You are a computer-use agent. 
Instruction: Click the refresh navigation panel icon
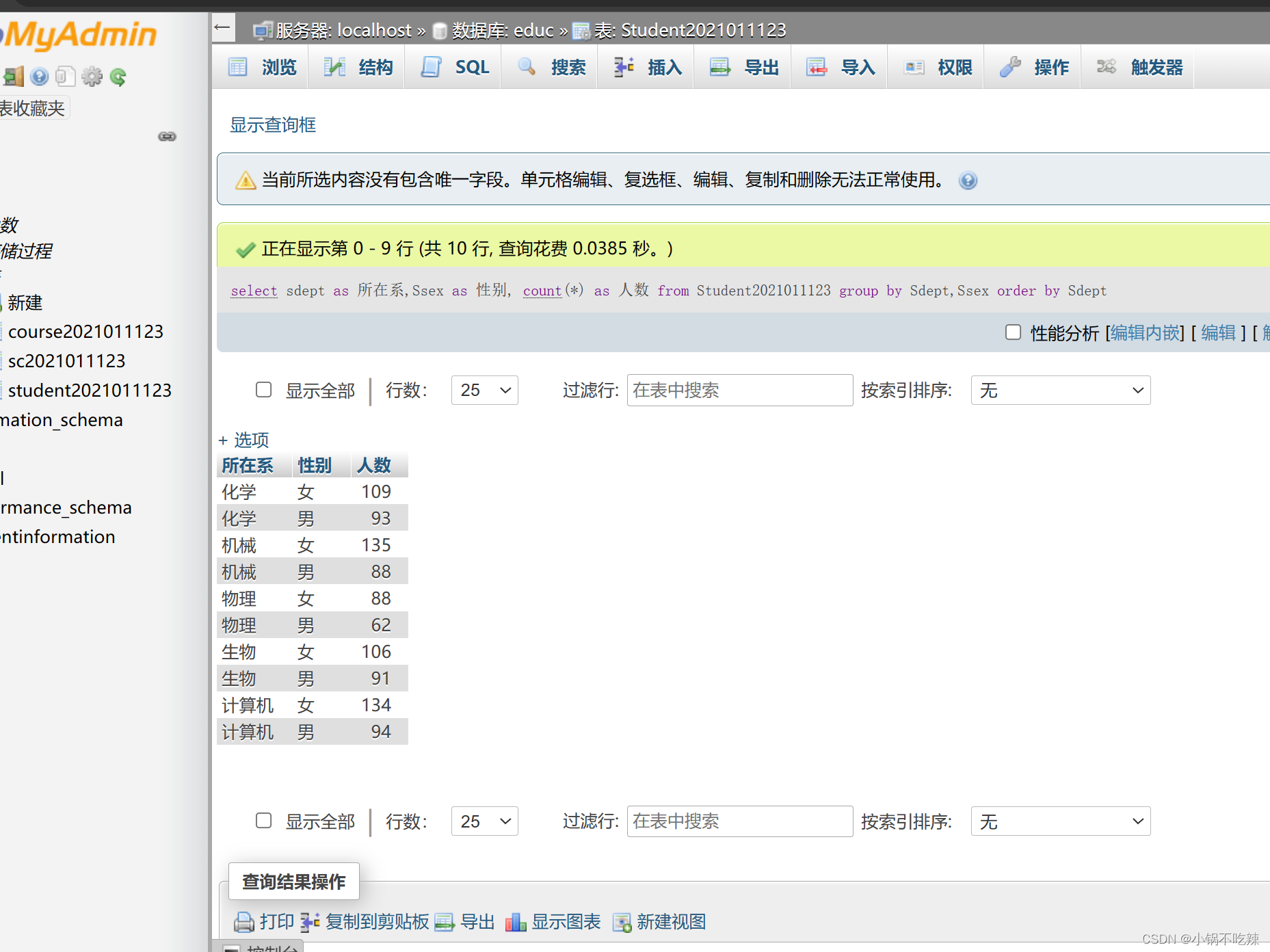coord(118,76)
